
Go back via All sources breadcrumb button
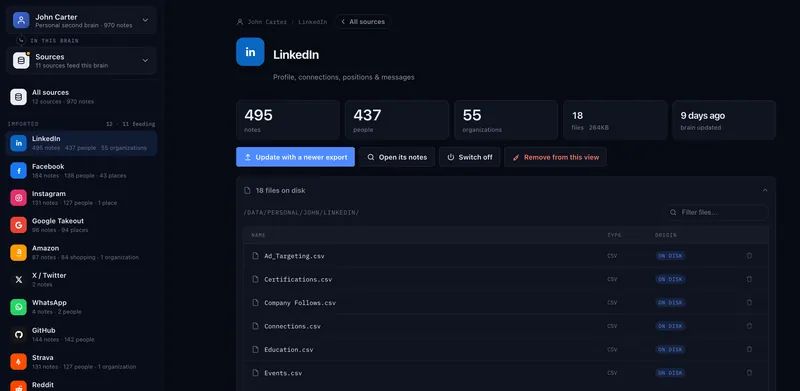[363, 22]
